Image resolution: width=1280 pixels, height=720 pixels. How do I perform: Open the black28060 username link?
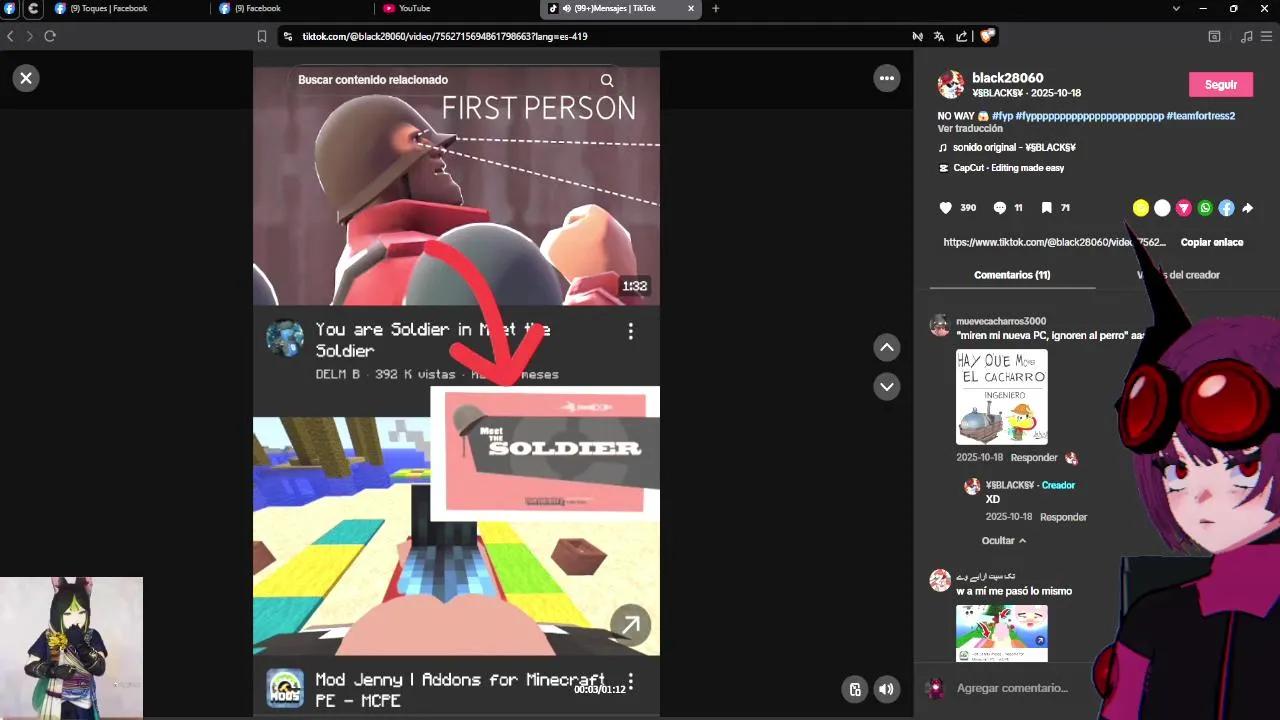[1007, 78]
